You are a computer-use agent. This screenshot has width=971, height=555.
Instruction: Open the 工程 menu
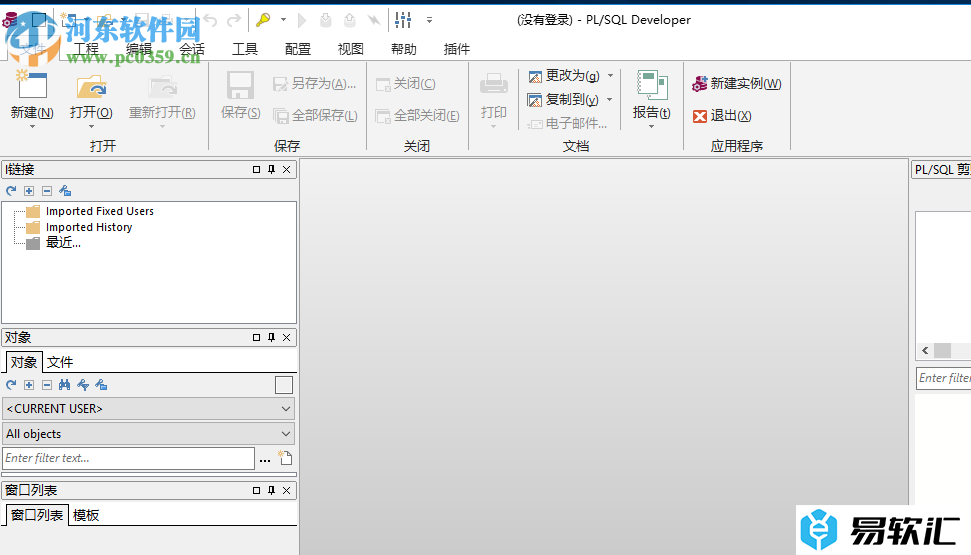86,49
